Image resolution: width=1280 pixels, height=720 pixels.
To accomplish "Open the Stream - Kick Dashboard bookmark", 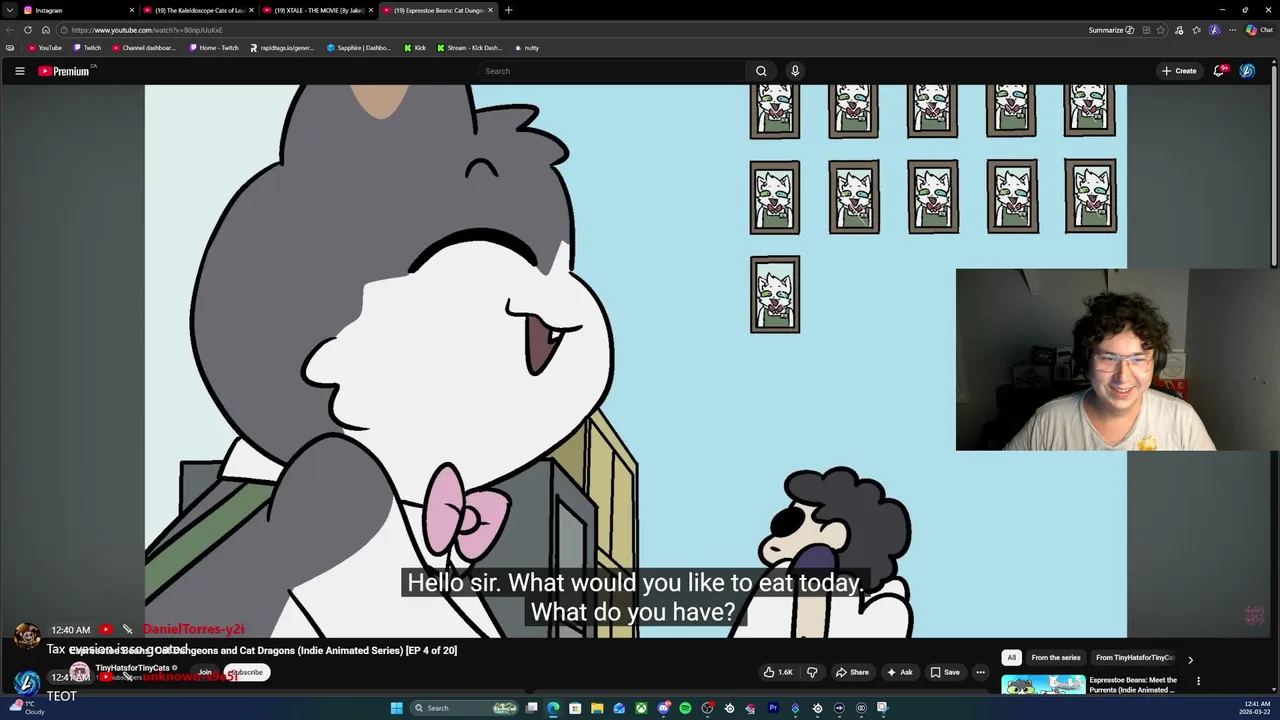I will pyautogui.click(x=470, y=47).
